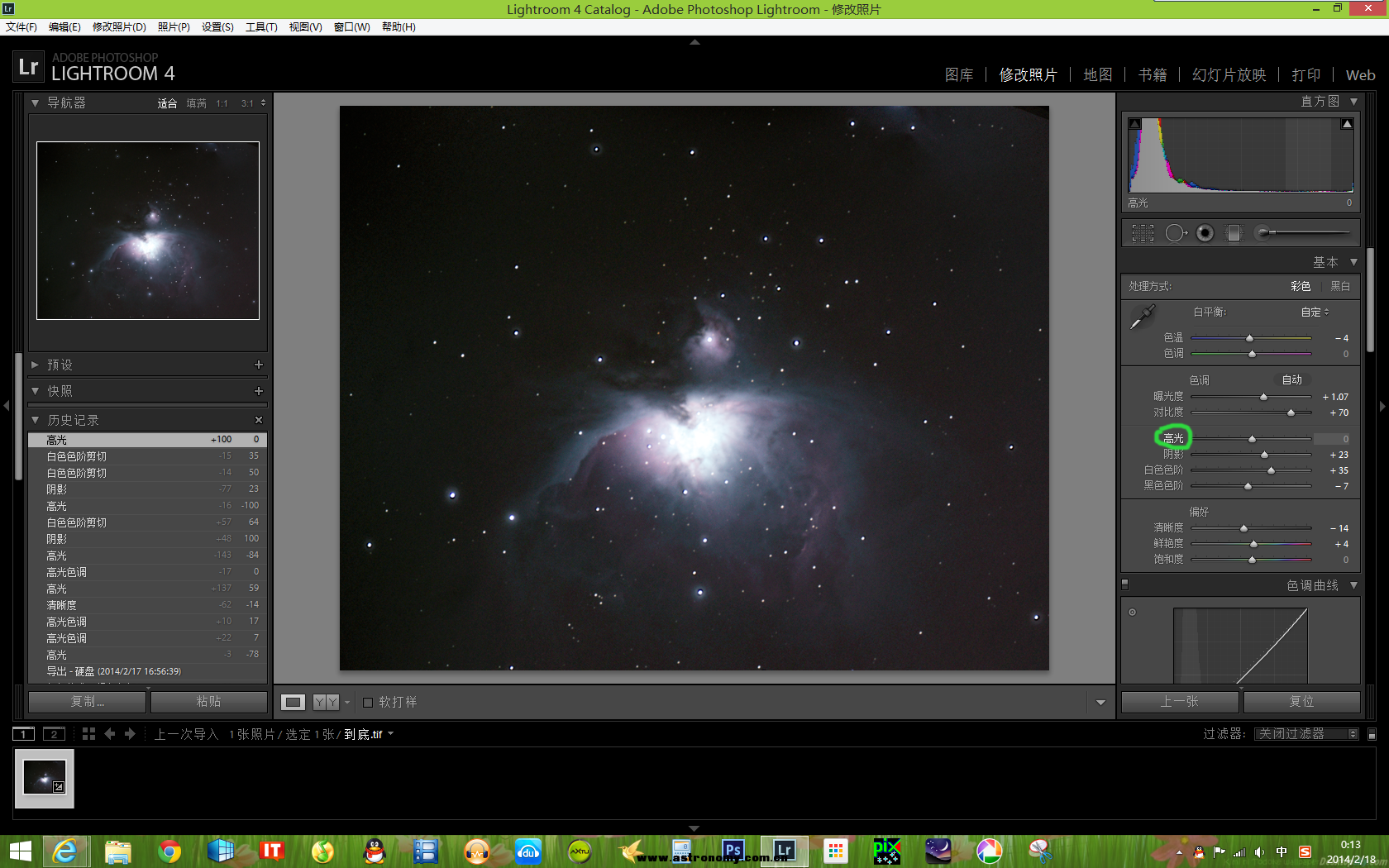Create a new snapshot with plus icon
1389x868 pixels.
coord(259,391)
